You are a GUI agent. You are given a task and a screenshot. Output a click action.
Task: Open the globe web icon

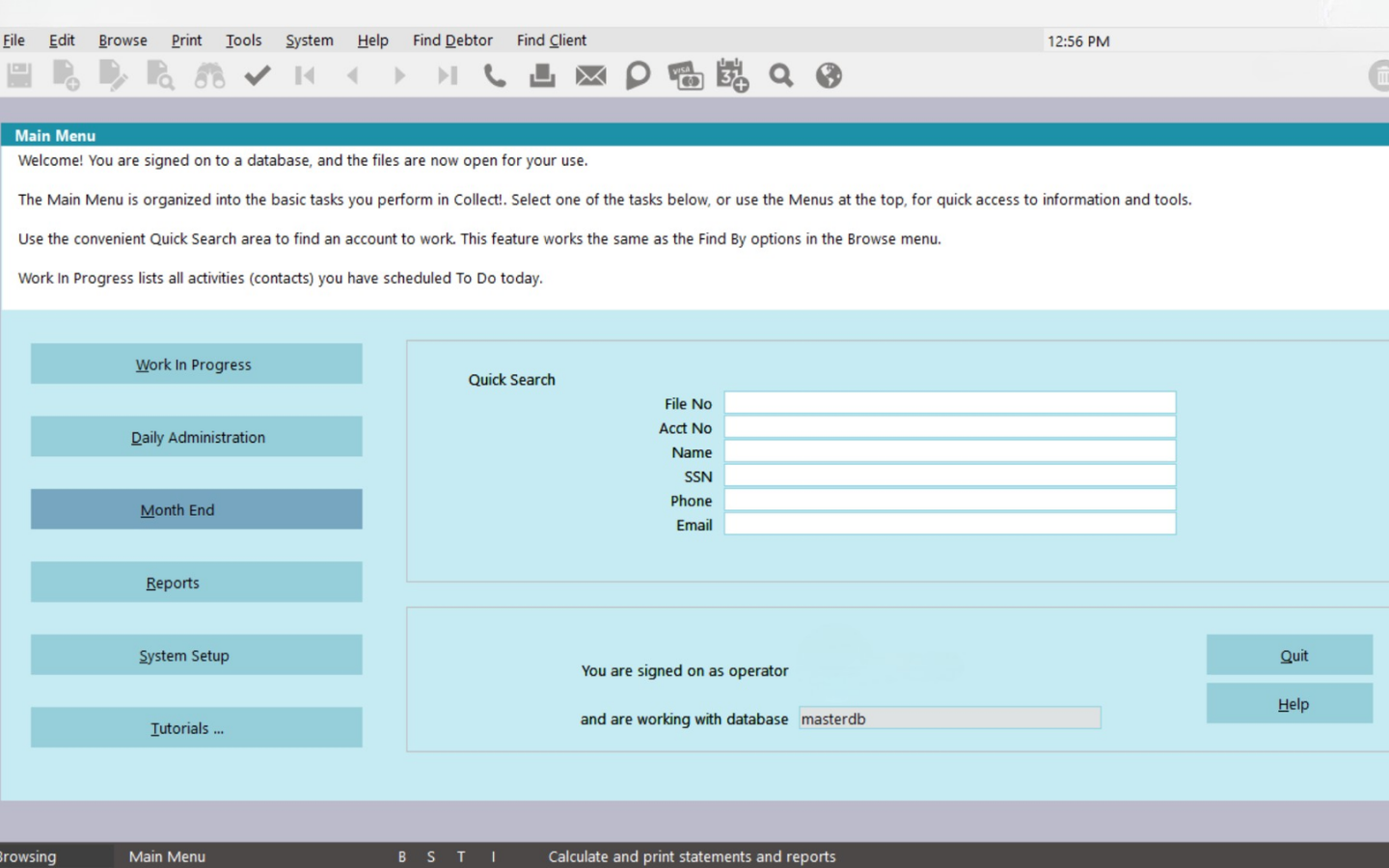(x=829, y=75)
